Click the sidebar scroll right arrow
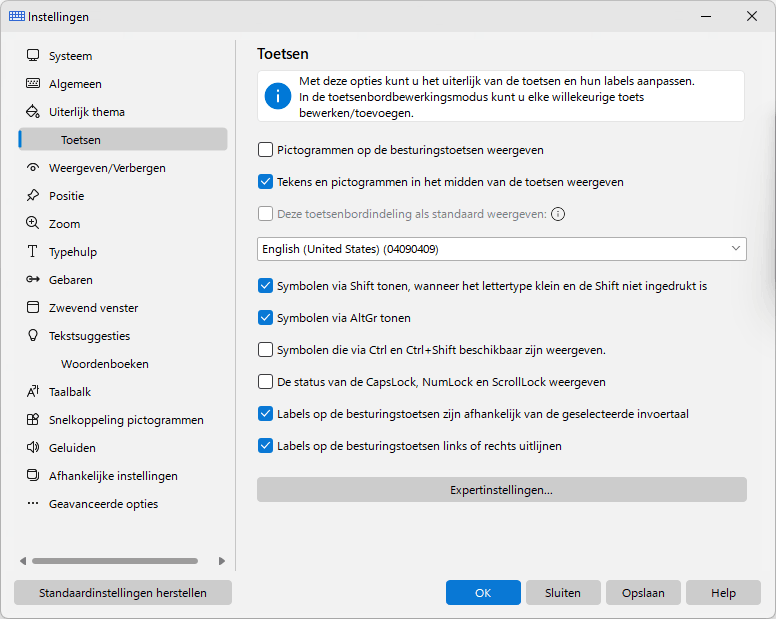 [222, 561]
